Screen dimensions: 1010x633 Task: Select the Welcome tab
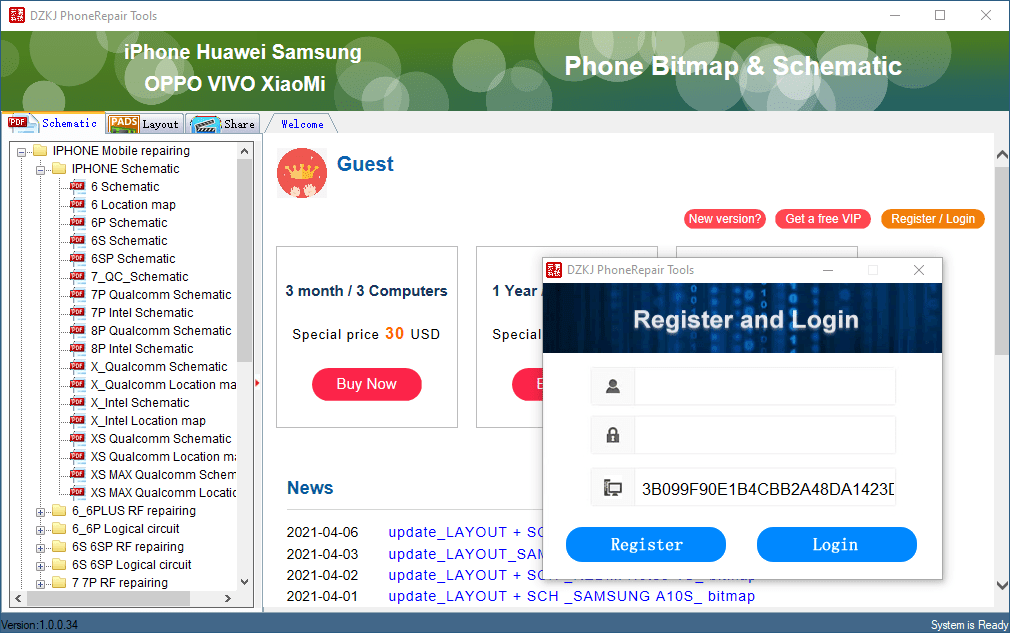pyautogui.click(x=301, y=124)
